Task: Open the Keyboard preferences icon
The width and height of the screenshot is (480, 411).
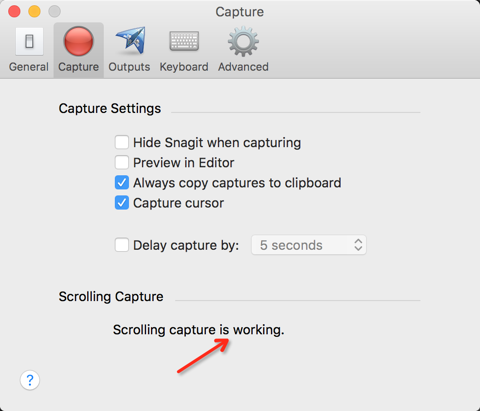Action: (x=184, y=41)
